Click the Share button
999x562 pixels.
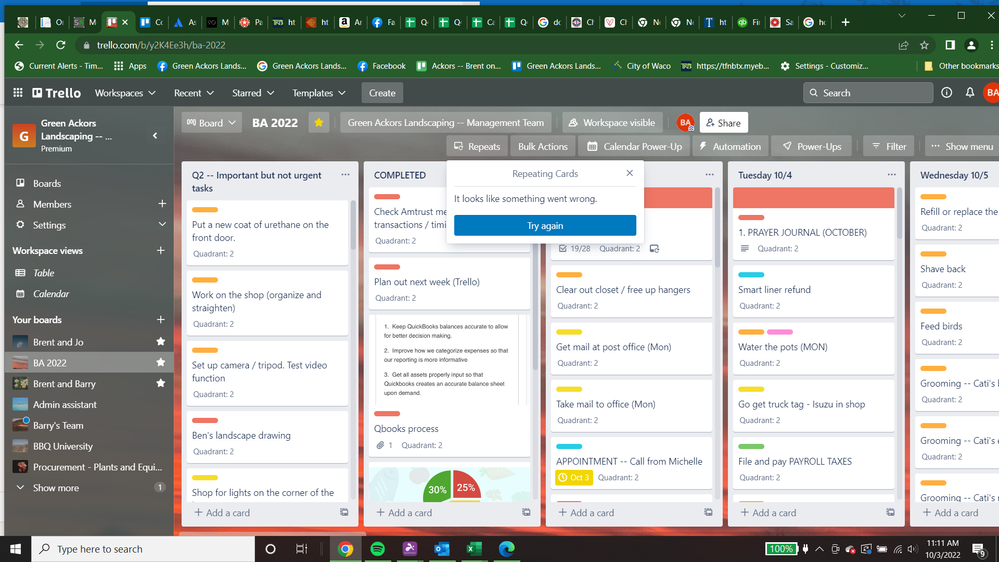724,123
